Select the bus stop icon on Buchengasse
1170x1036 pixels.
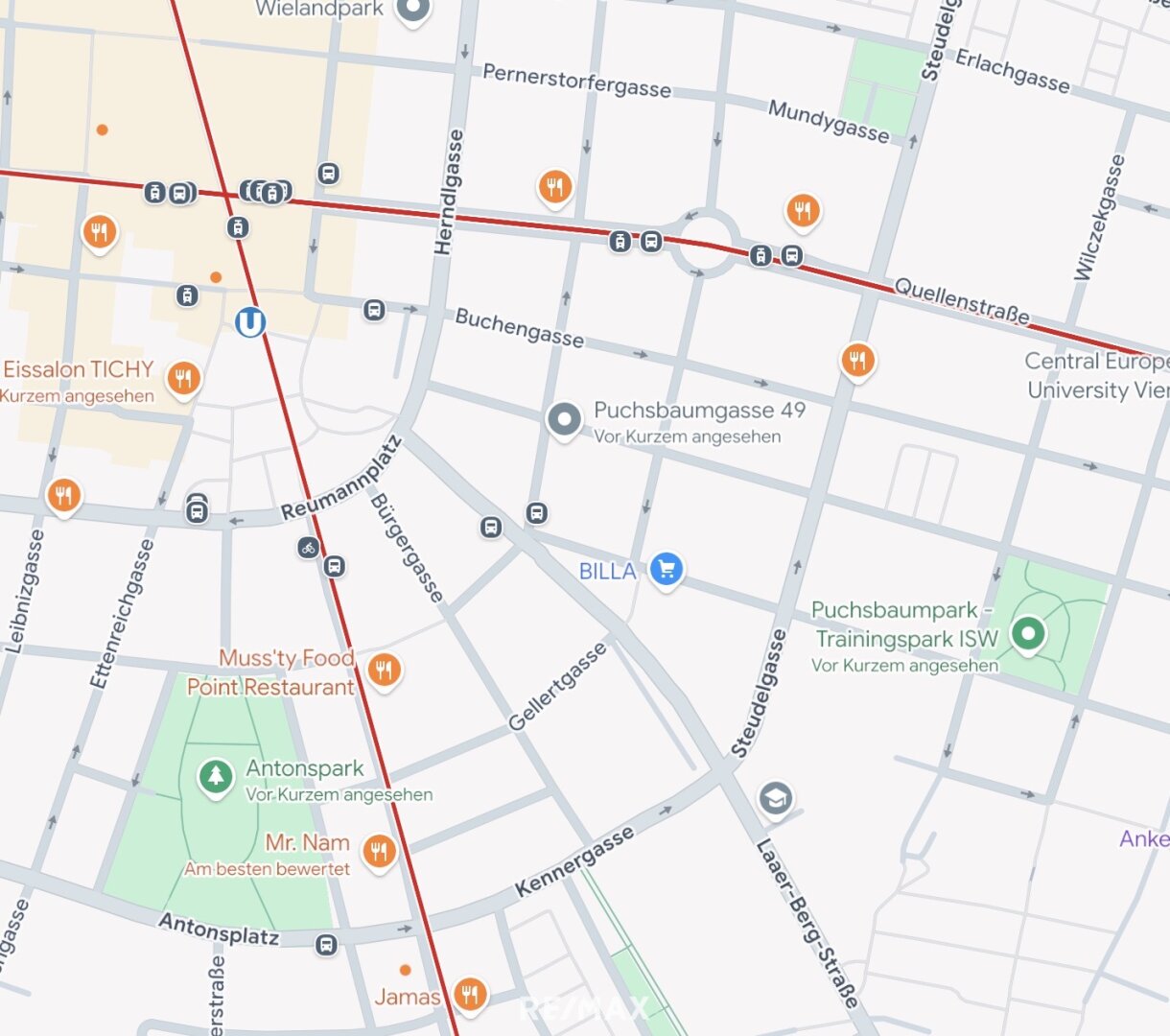(x=374, y=310)
